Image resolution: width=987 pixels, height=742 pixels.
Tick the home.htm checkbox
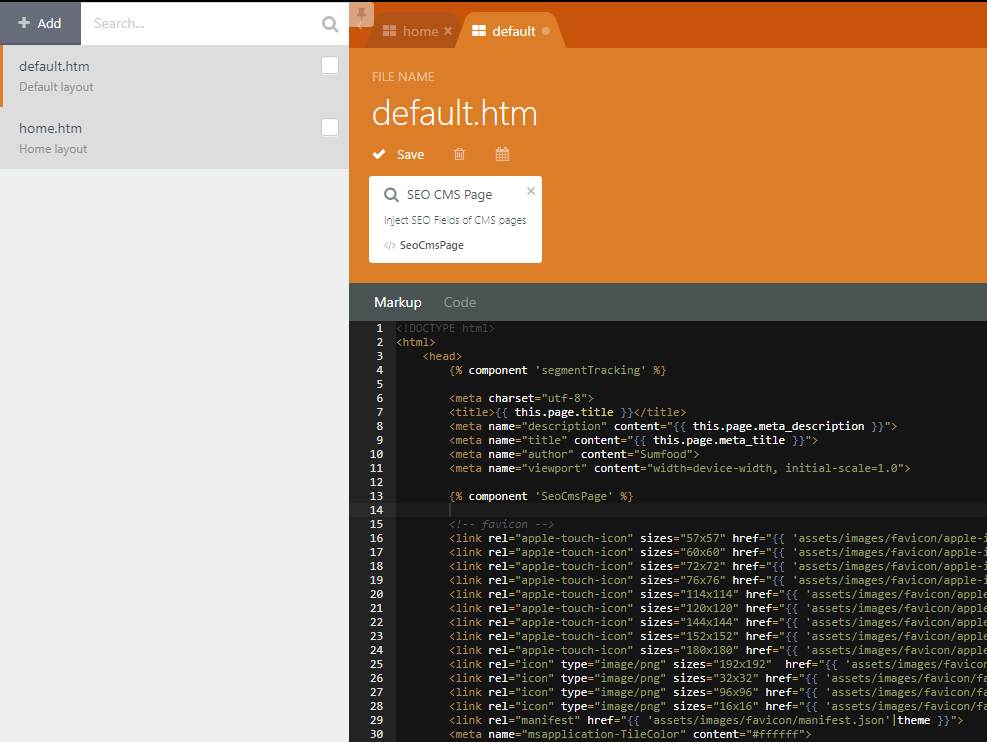(330, 127)
